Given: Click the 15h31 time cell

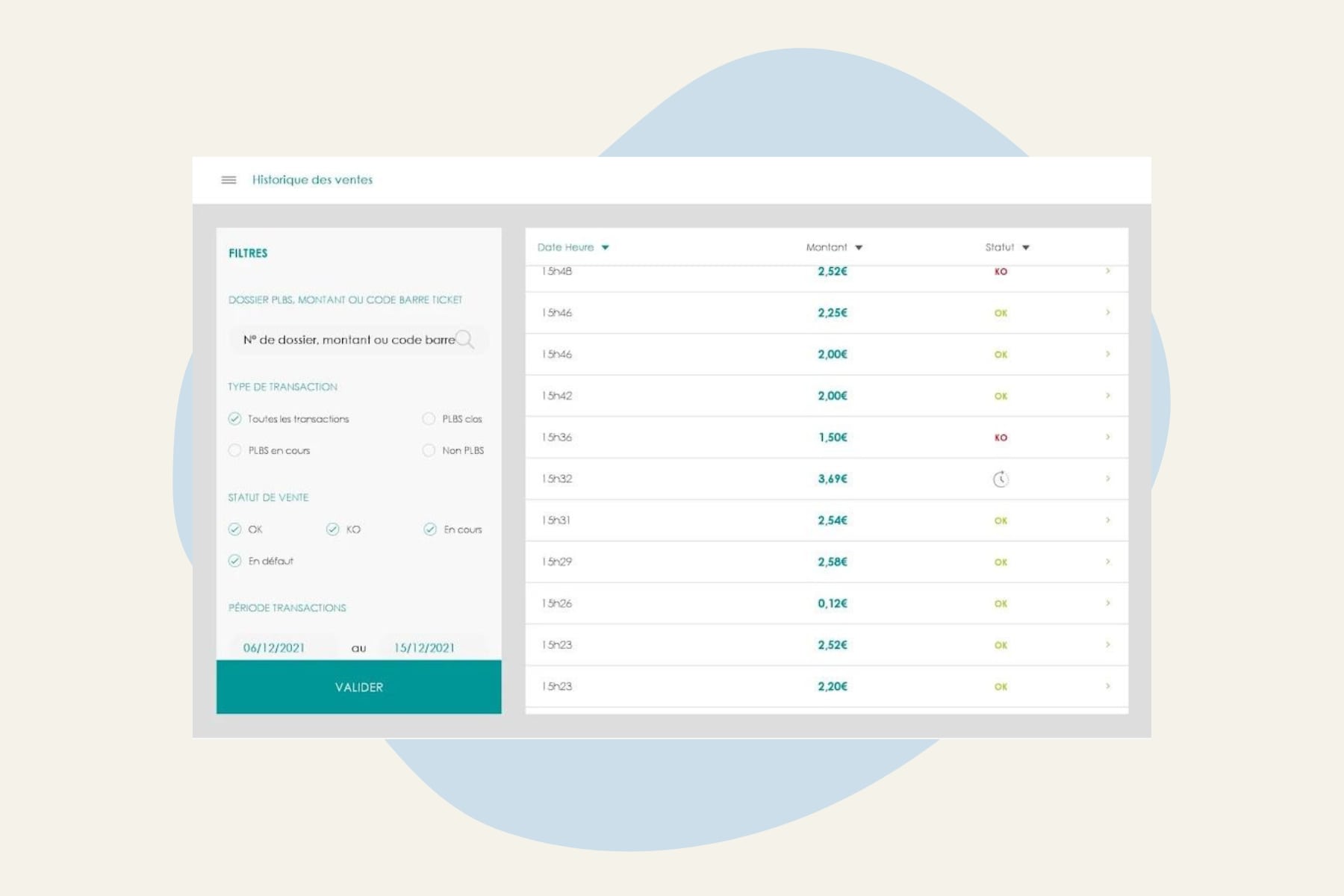Looking at the screenshot, I should (556, 520).
